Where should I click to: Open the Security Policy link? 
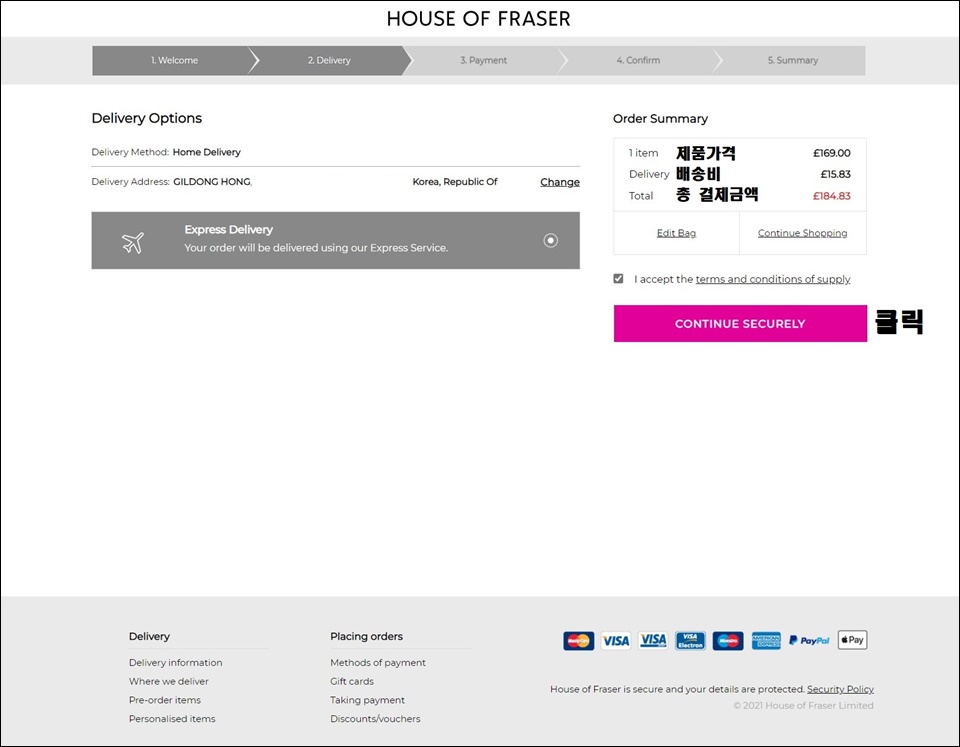click(840, 689)
